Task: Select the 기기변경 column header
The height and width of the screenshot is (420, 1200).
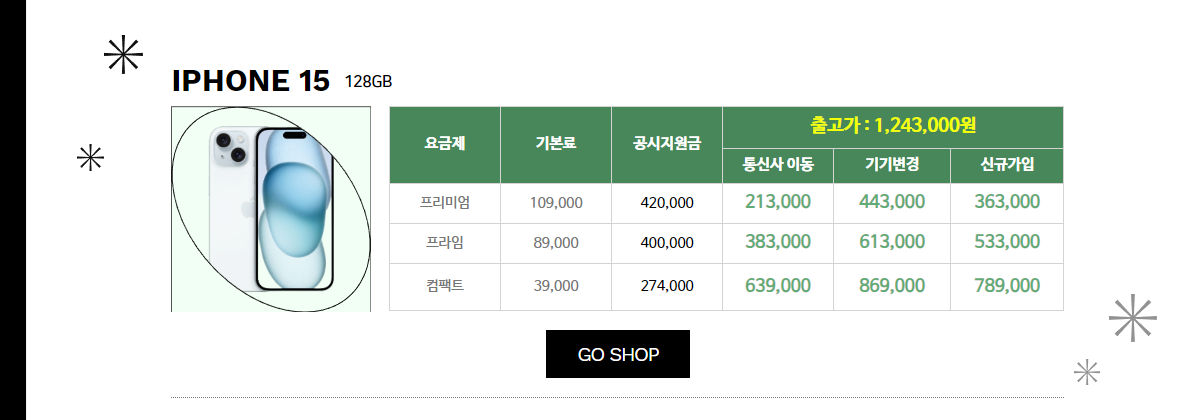Action: [x=892, y=166]
